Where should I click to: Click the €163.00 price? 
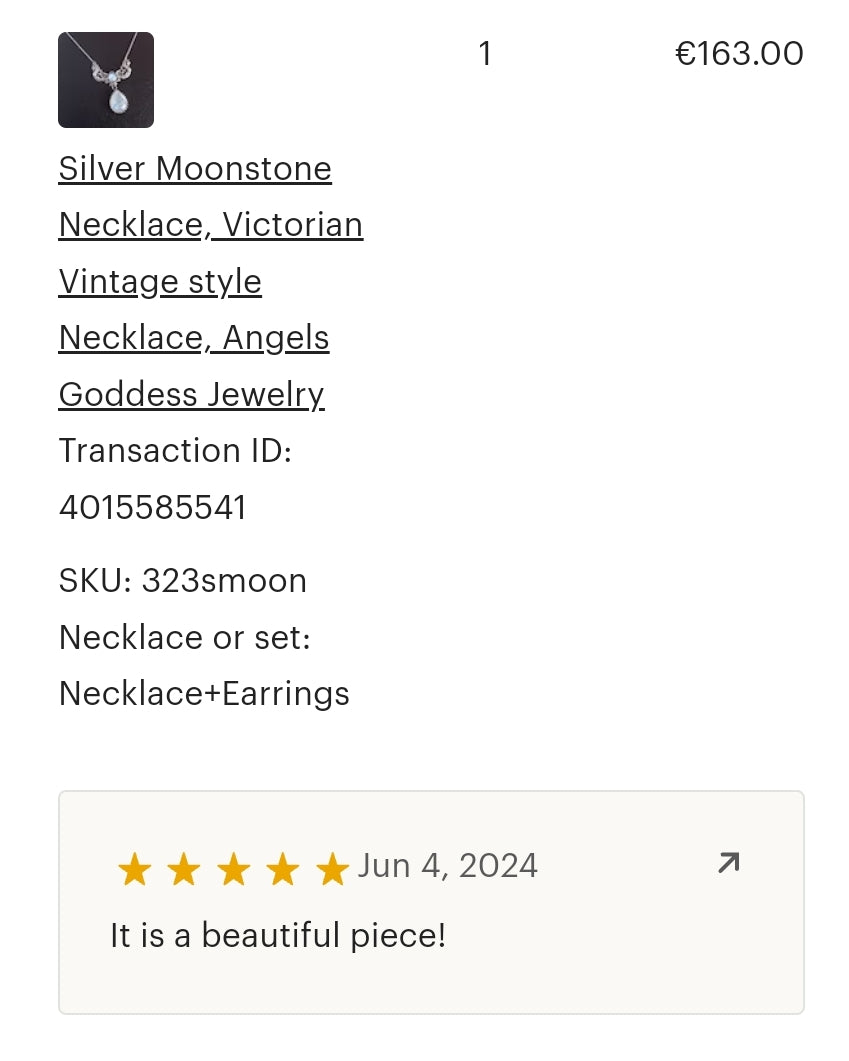point(739,53)
